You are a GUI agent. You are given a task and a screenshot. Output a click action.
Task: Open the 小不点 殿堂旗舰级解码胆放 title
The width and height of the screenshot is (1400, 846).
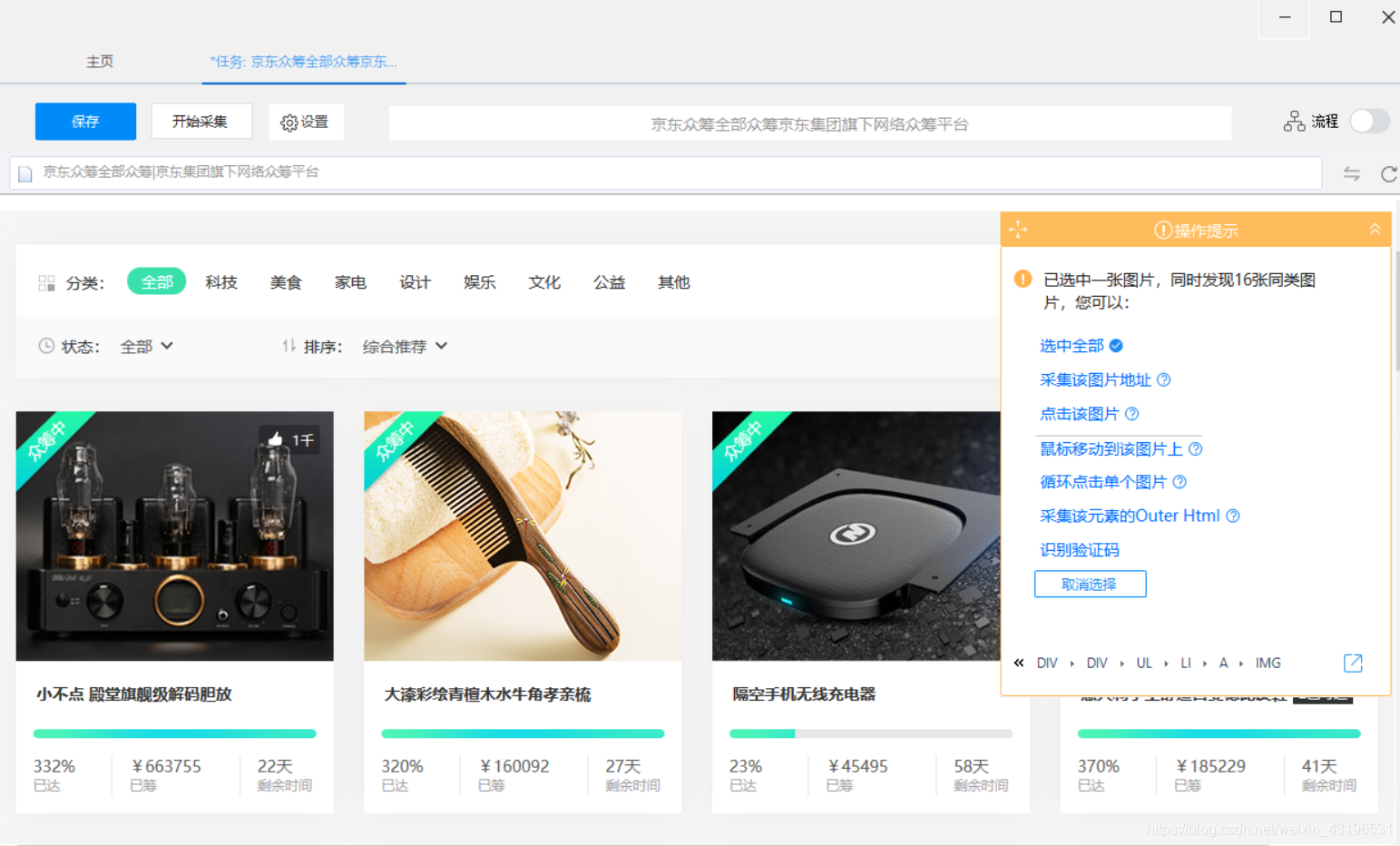(134, 694)
